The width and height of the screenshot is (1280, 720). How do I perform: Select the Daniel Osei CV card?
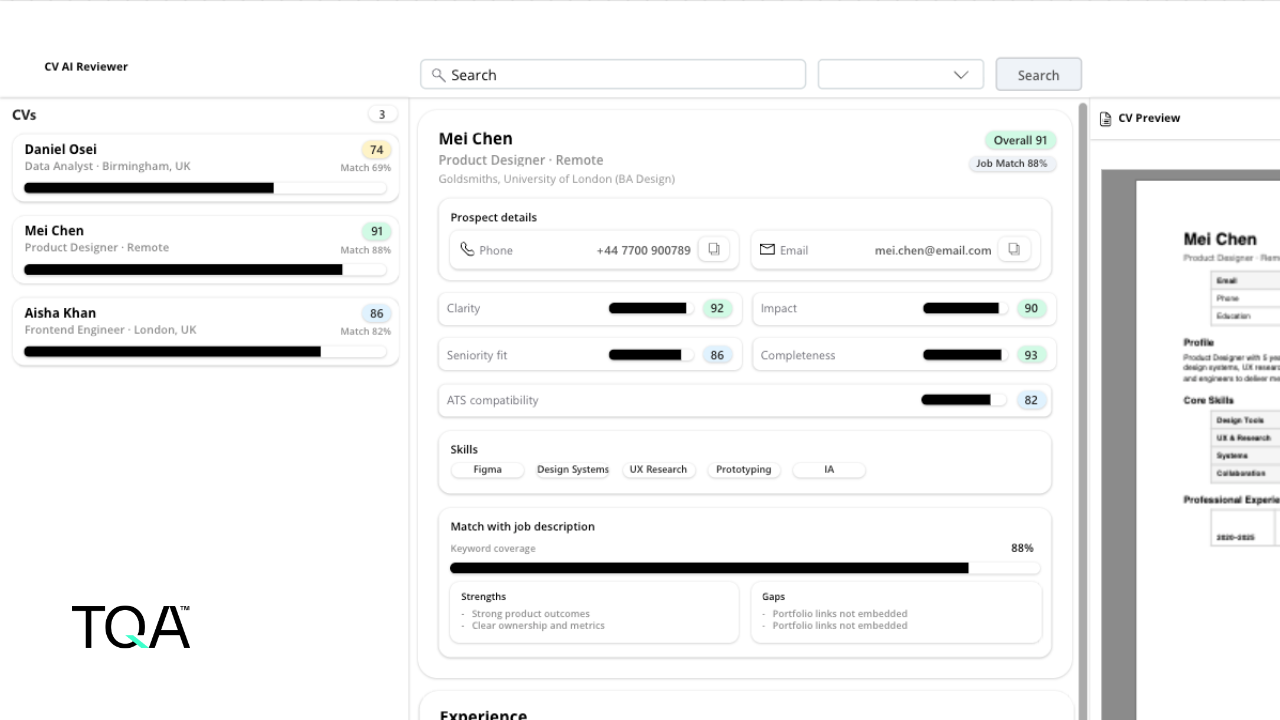[x=205, y=168]
